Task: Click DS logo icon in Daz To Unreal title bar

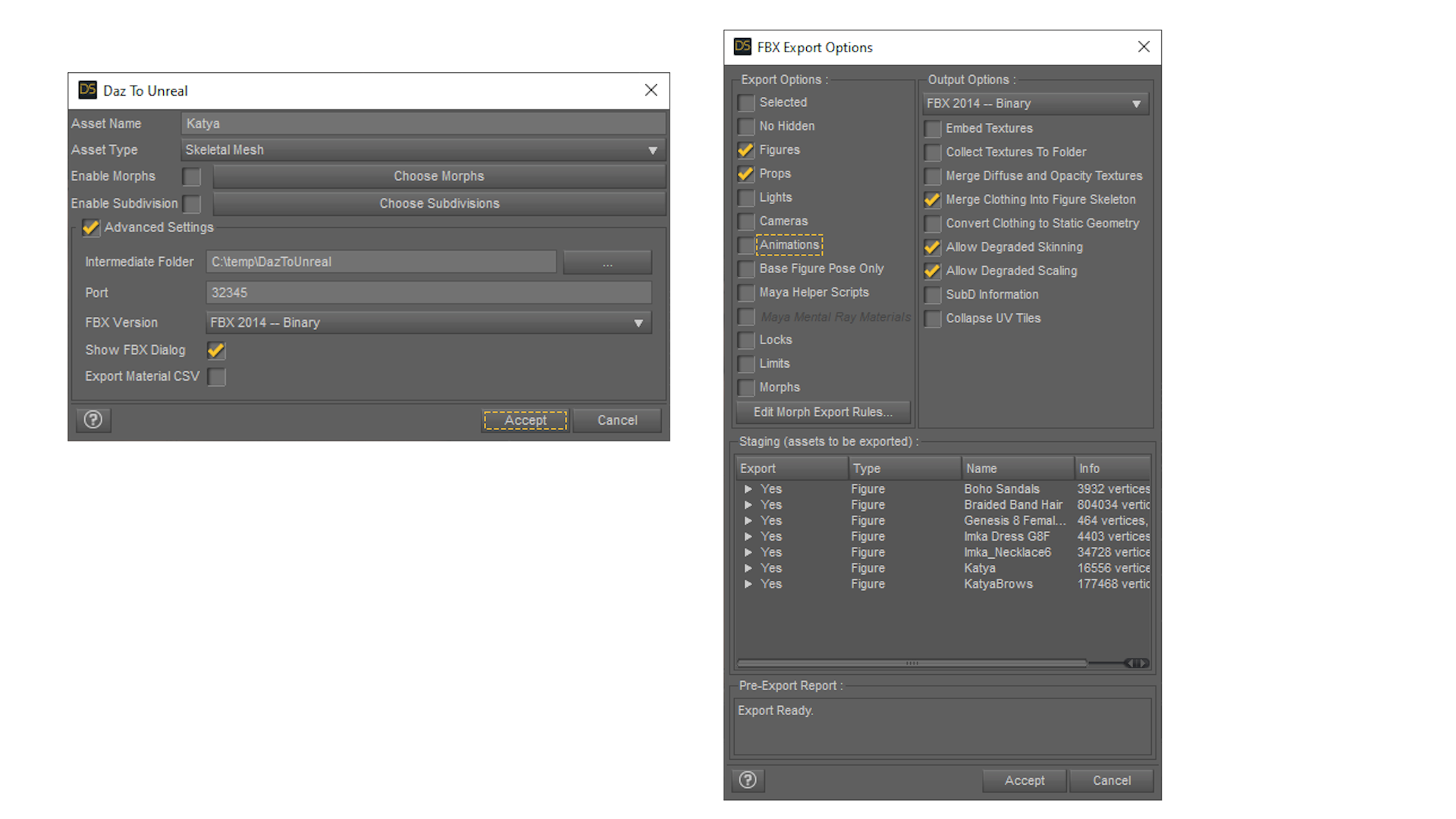Action: (88, 90)
